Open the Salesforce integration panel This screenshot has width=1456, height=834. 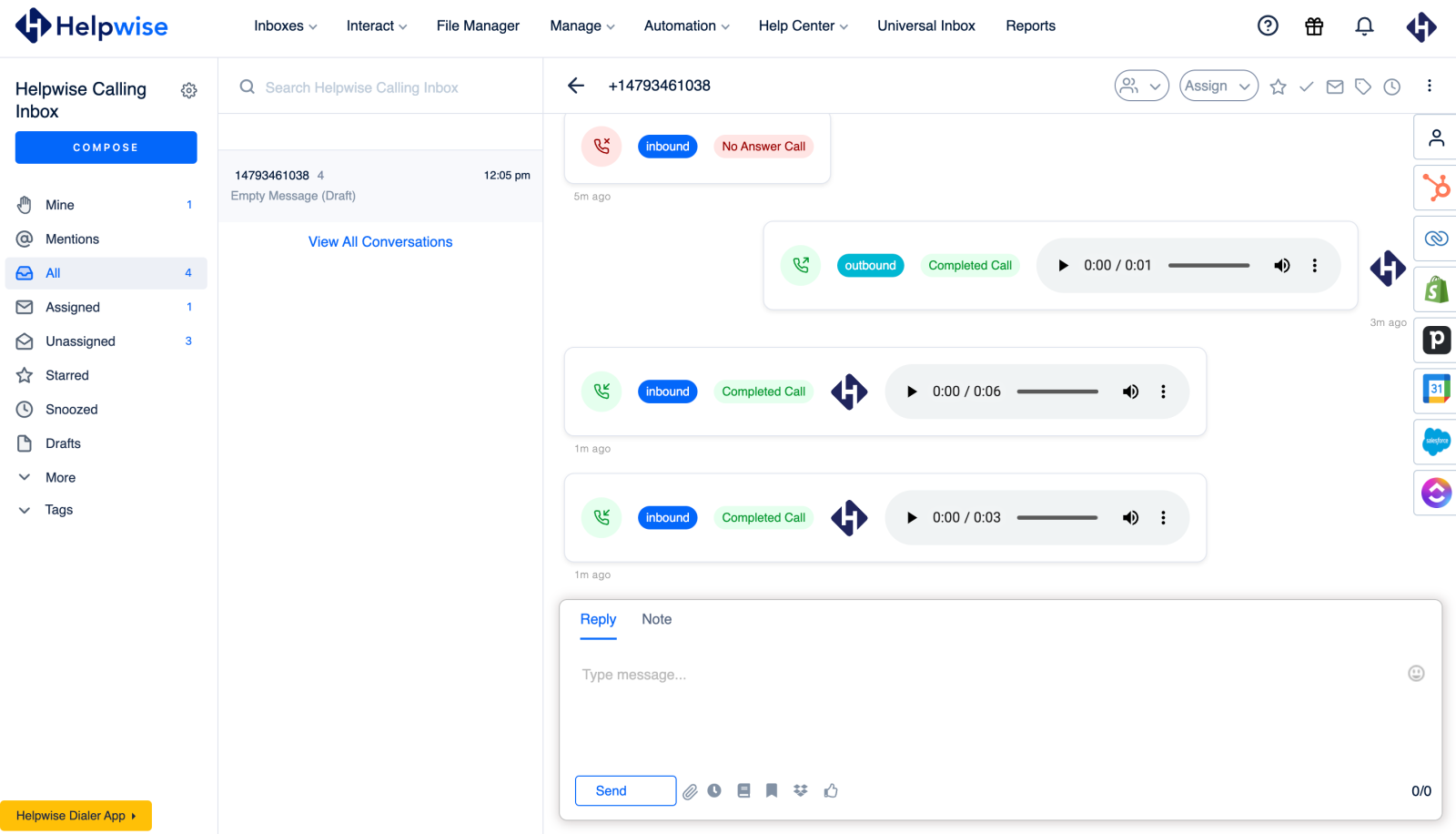pos(1436,442)
